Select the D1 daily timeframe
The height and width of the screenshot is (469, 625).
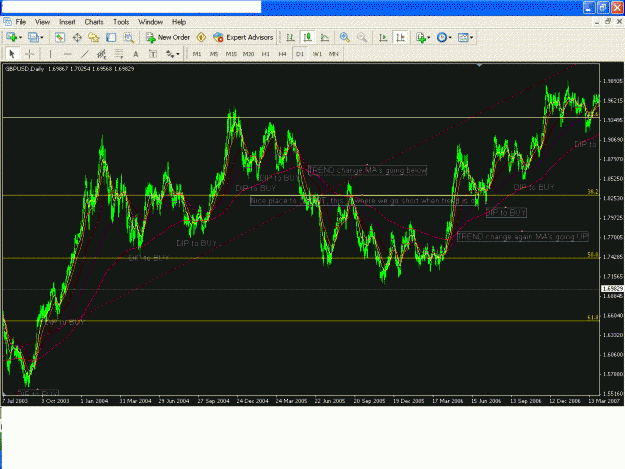(x=300, y=54)
